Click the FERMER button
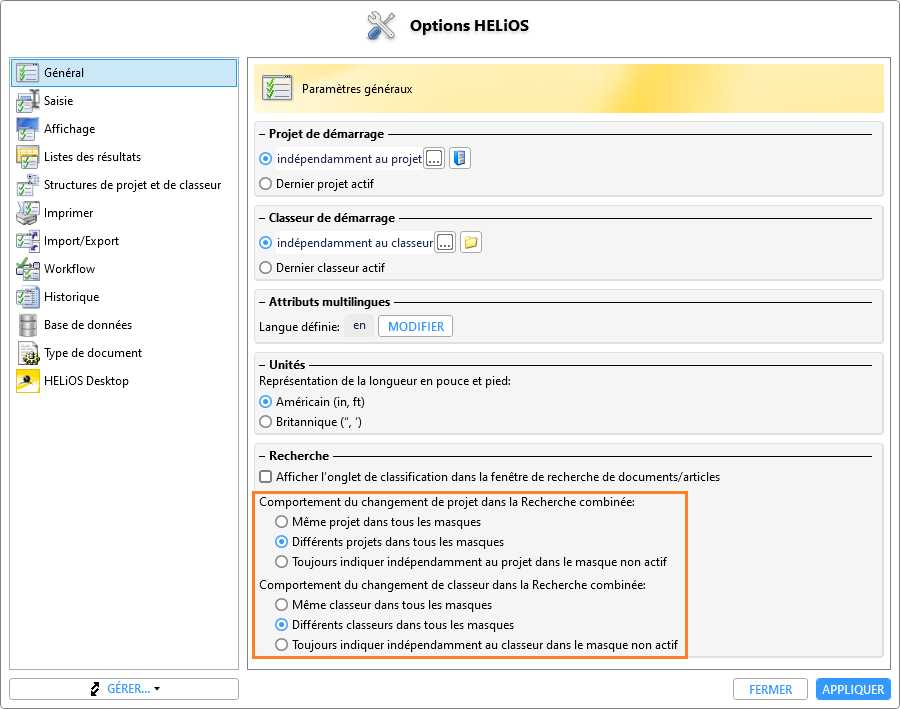This screenshot has height=709, width=900. click(x=770, y=689)
